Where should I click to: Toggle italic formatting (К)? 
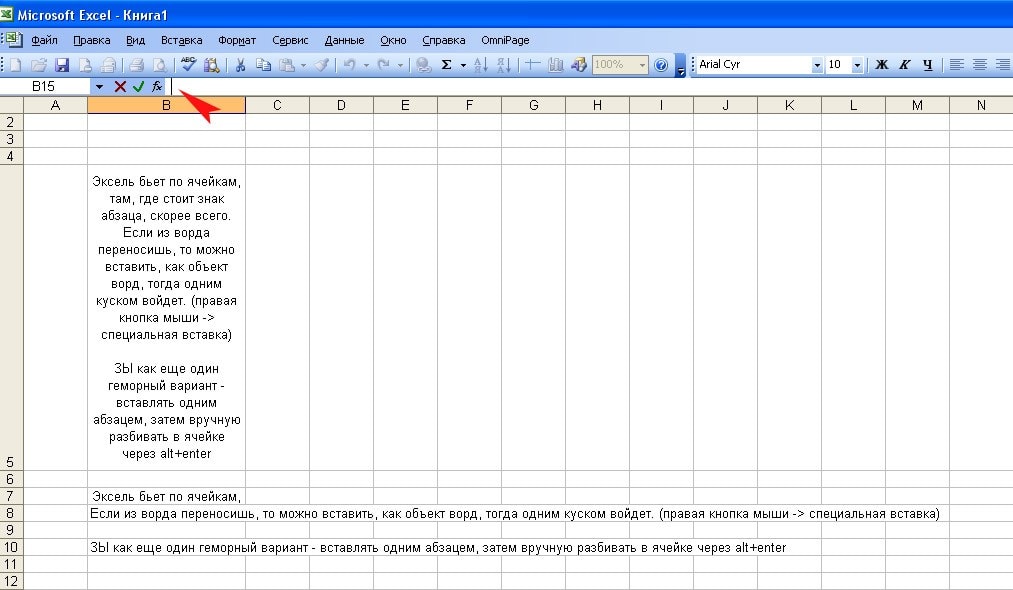905,65
